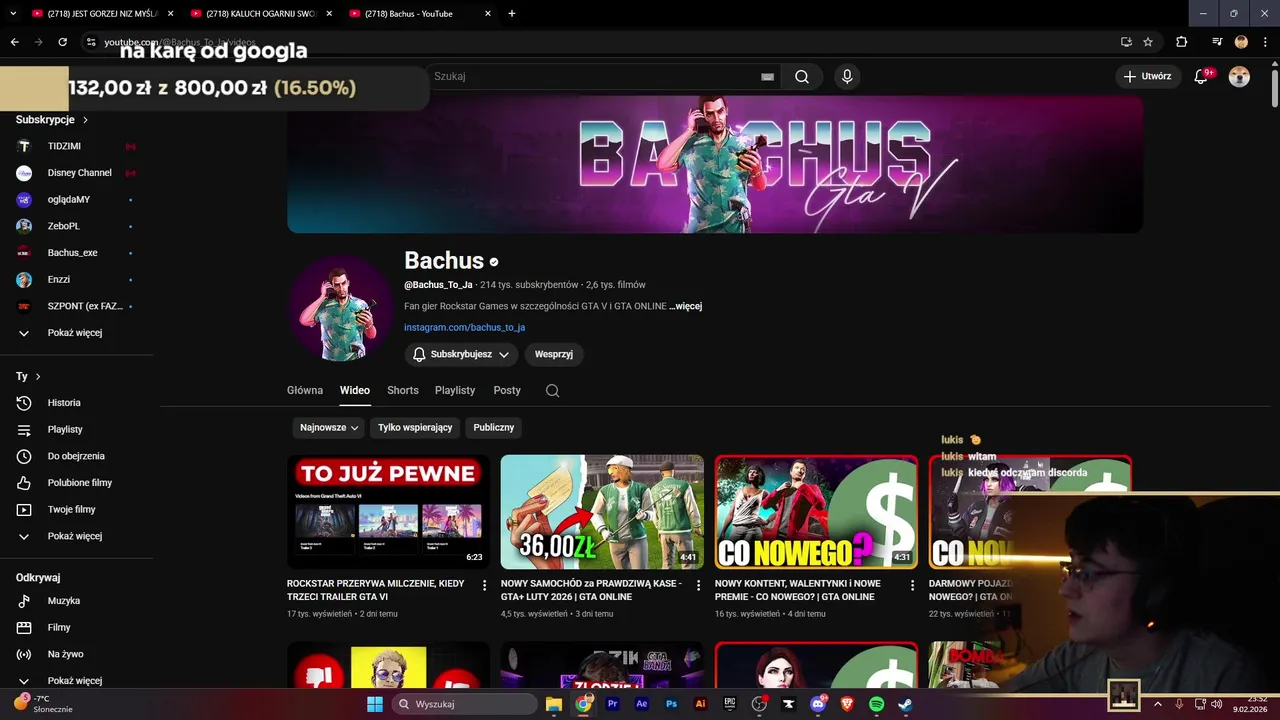
Task: Switch to Główna channel tab
Action: tap(305, 391)
